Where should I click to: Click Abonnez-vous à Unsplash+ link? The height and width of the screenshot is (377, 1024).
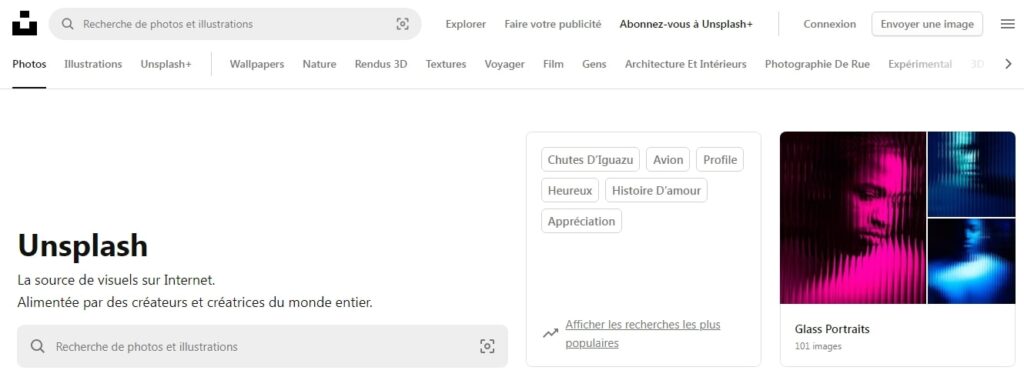click(686, 24)
